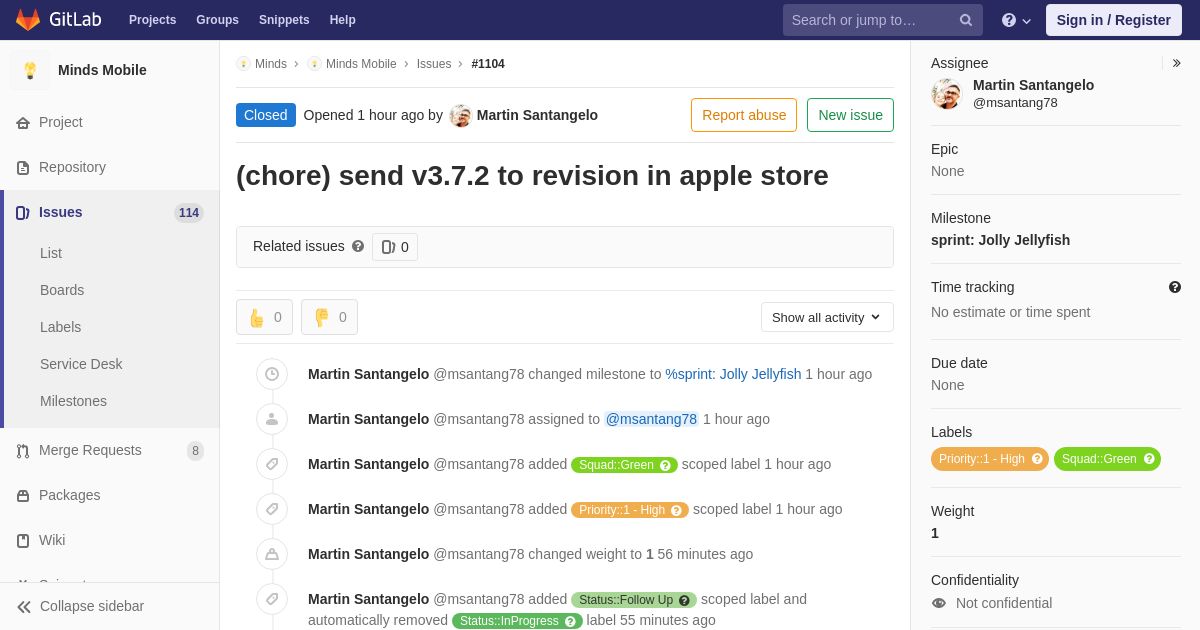This screenshot has height=630, width=1200.
Task: Click the Status::InProgress label help icon
Action: [570, 621]
